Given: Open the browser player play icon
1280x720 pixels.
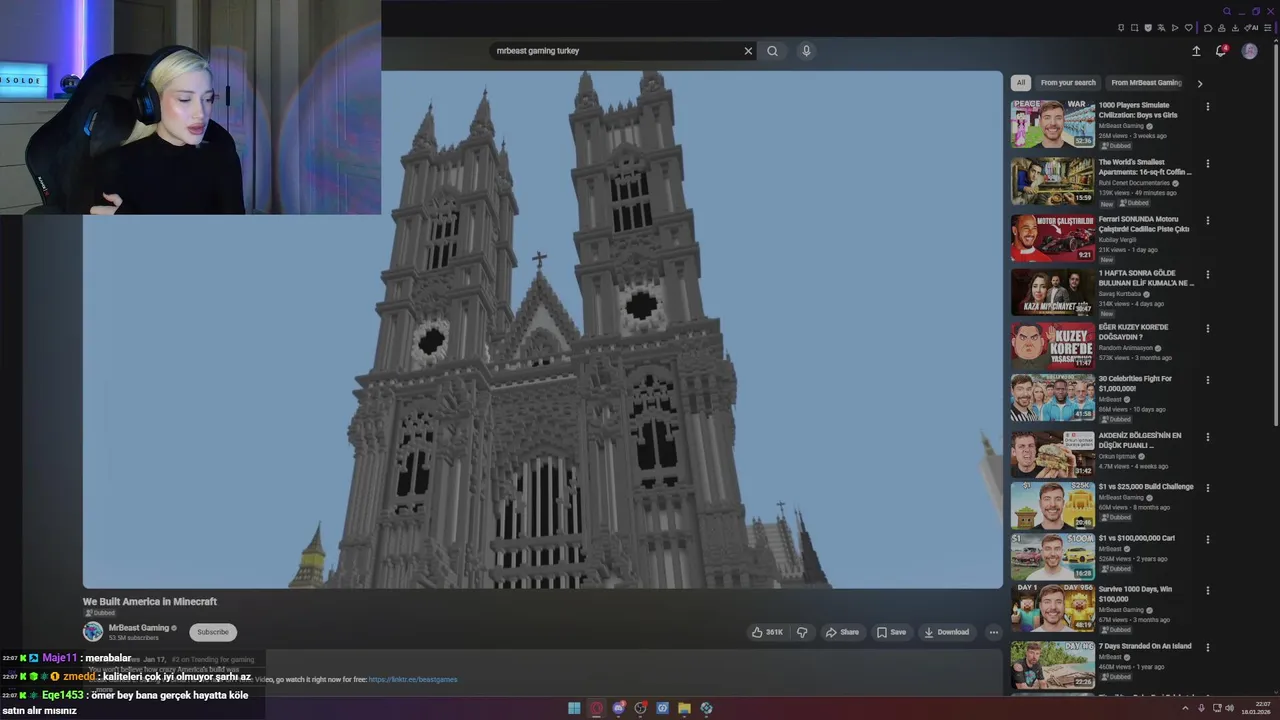Looking at the screenshot, I should point(1175,28).
